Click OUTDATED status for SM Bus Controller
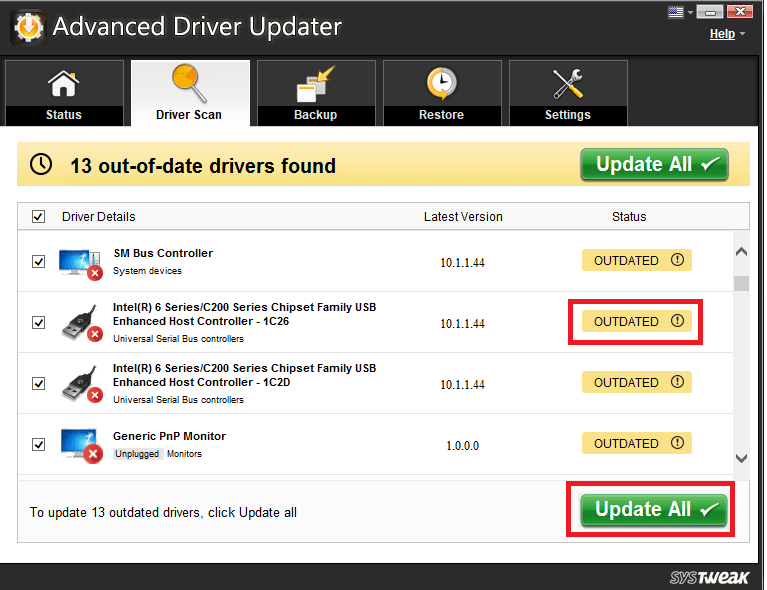Viewport: 767px width, 590px height. coord(636,260)
